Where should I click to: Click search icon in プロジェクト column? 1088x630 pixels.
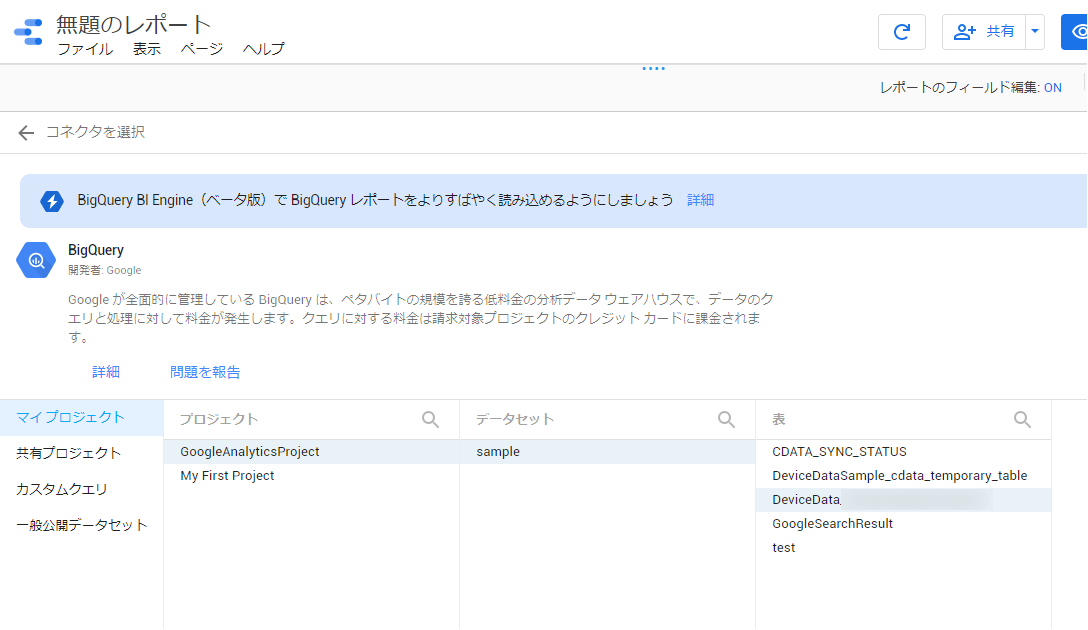tap(430, 420)
